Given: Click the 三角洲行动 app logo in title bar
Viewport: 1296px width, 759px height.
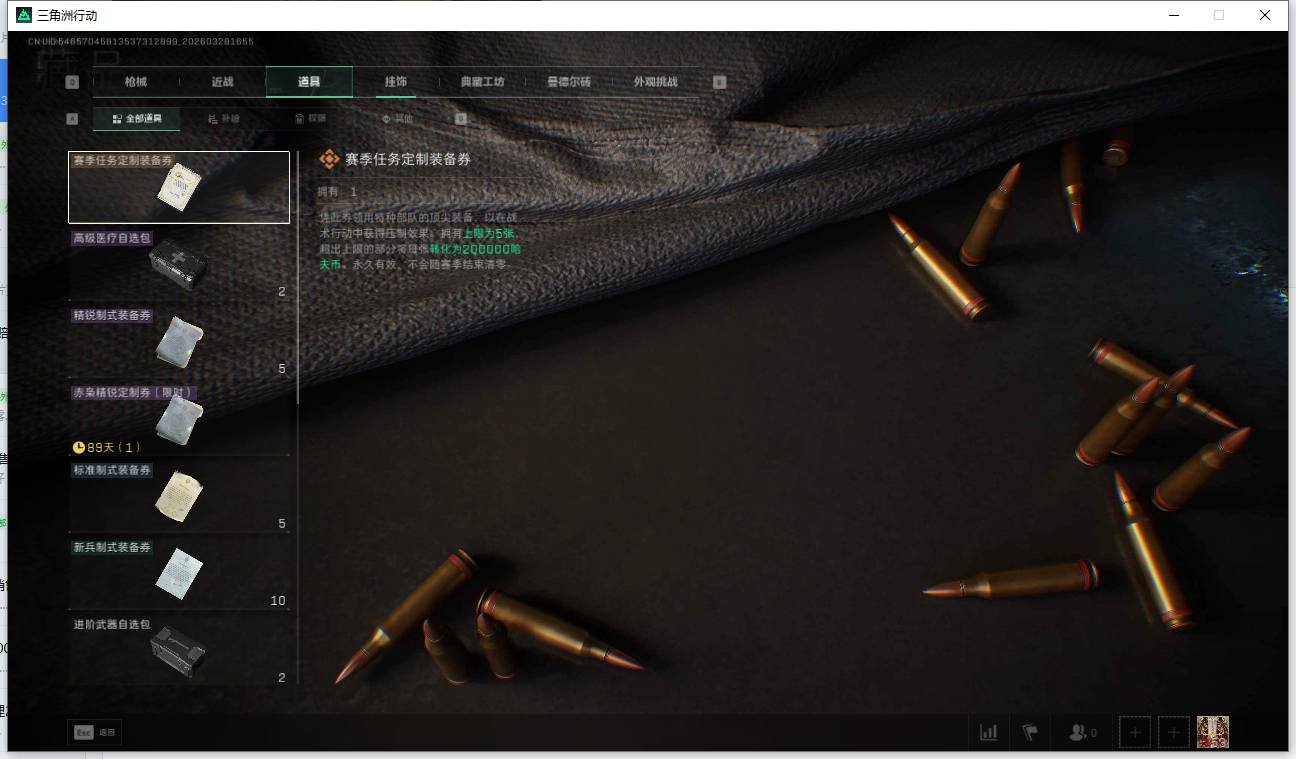Looking at the screenshot, I should click(24, 15).
